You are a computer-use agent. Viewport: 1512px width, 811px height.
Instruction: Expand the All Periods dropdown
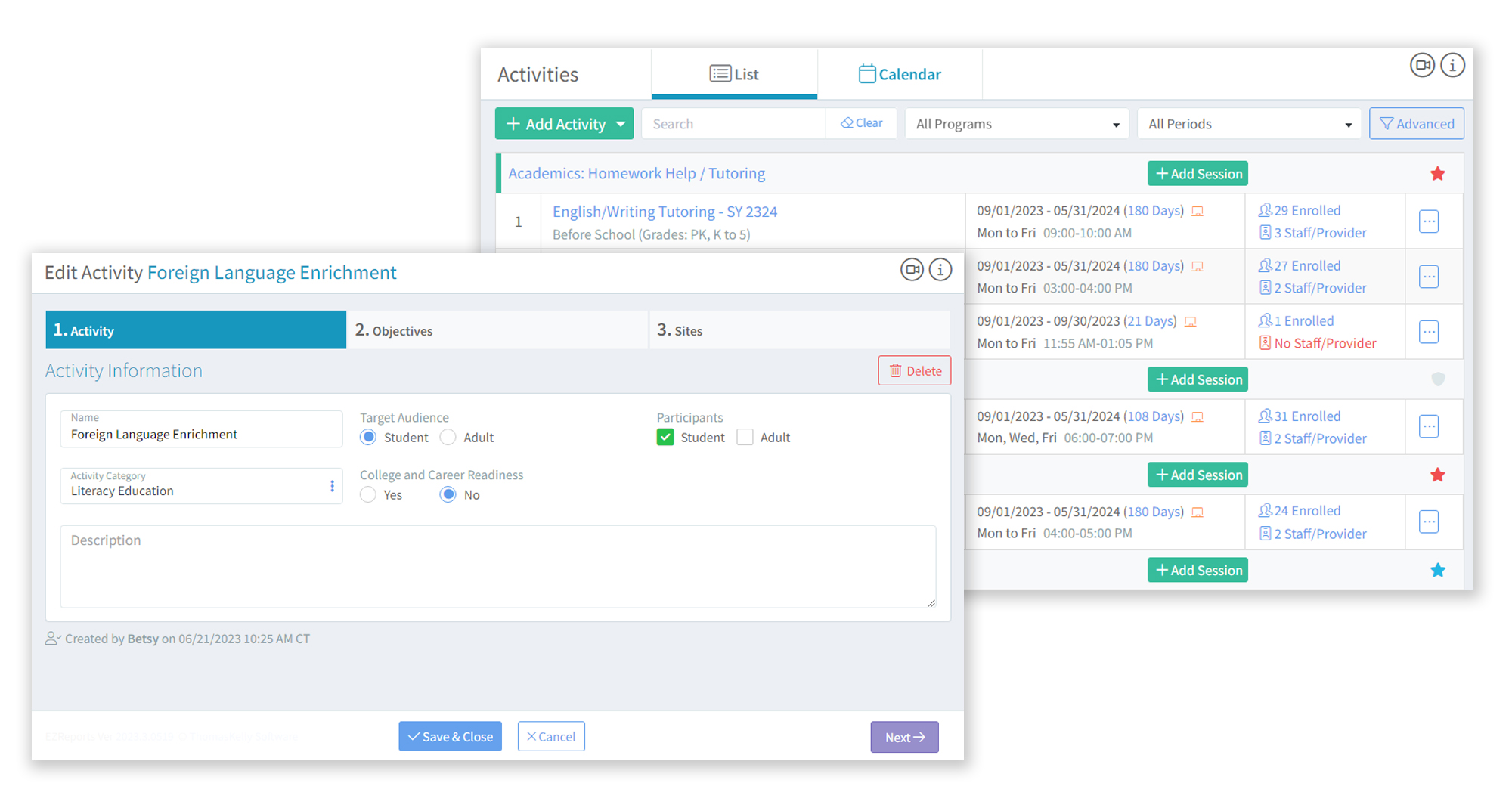click(x=1248, y=124)
